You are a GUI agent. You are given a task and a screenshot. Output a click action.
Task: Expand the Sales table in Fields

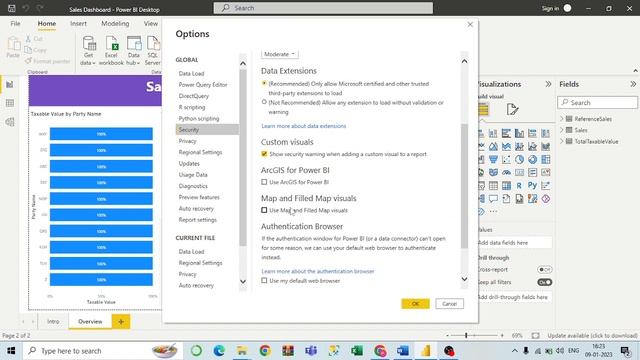click(x=562, y=130)
